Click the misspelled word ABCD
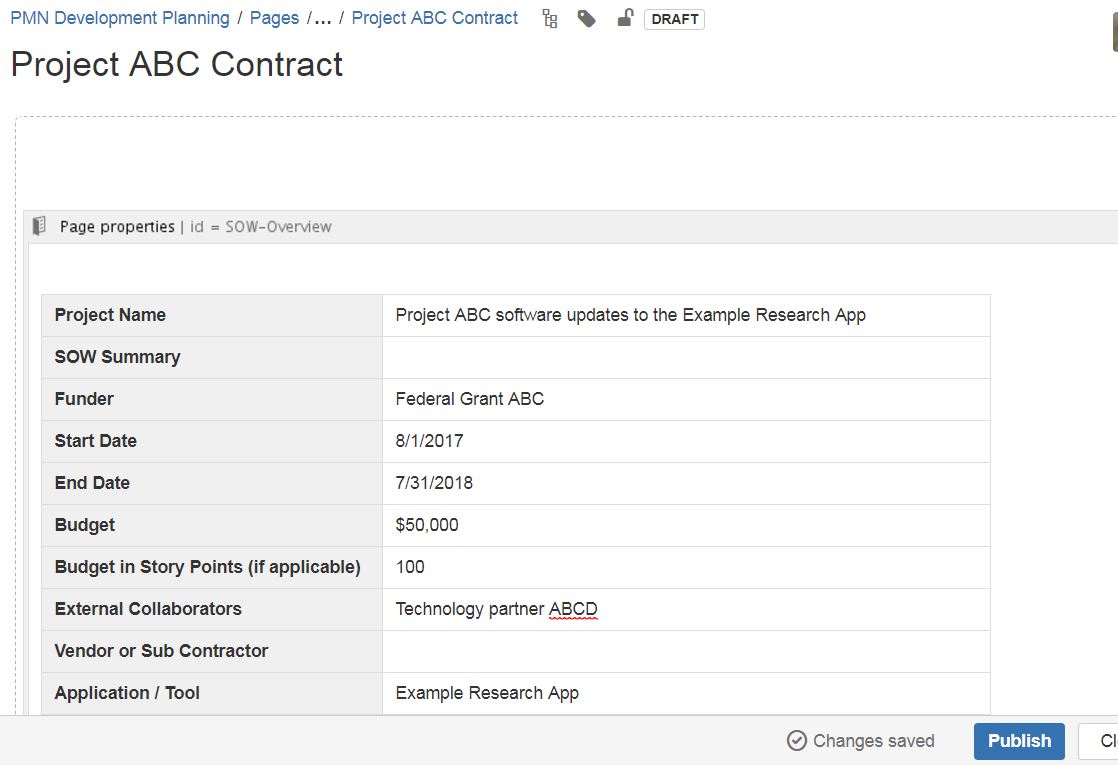The height and width of the screenshot is (765, 1118). (573, 609)
